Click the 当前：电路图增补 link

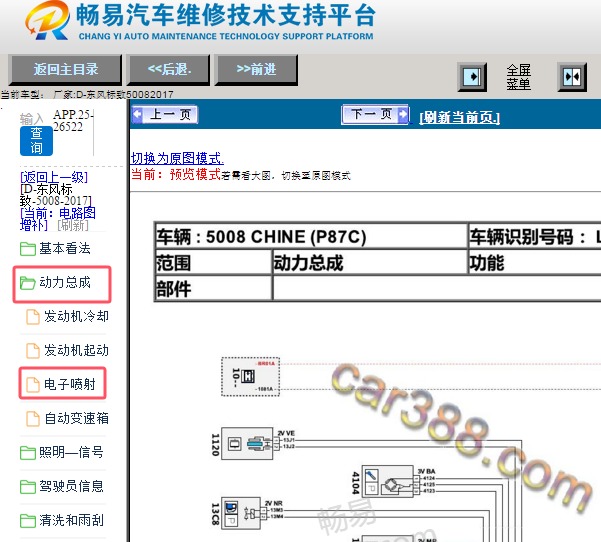(x=57, y=219)
